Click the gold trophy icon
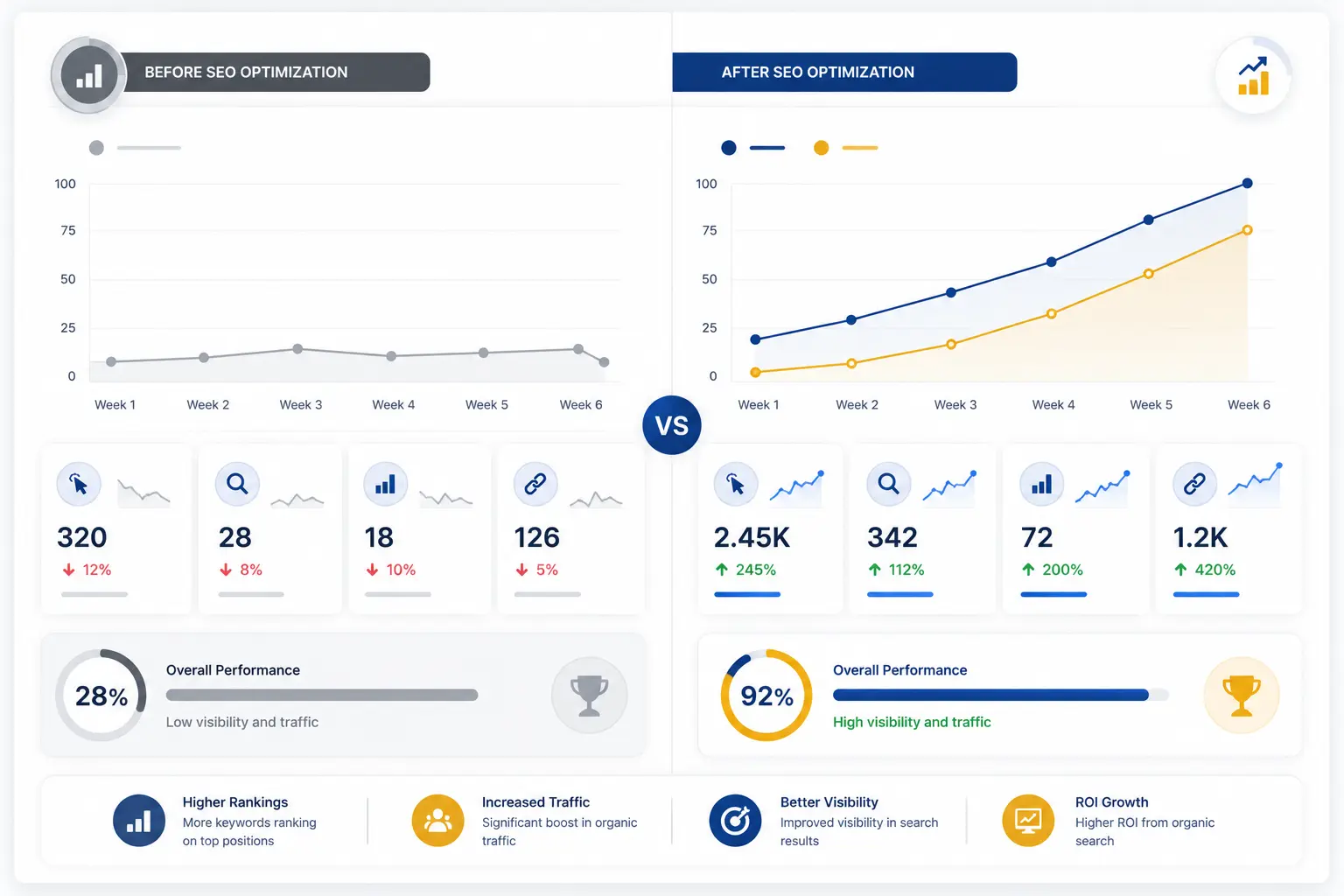 pyautogui.click(x=1242, y=695)
